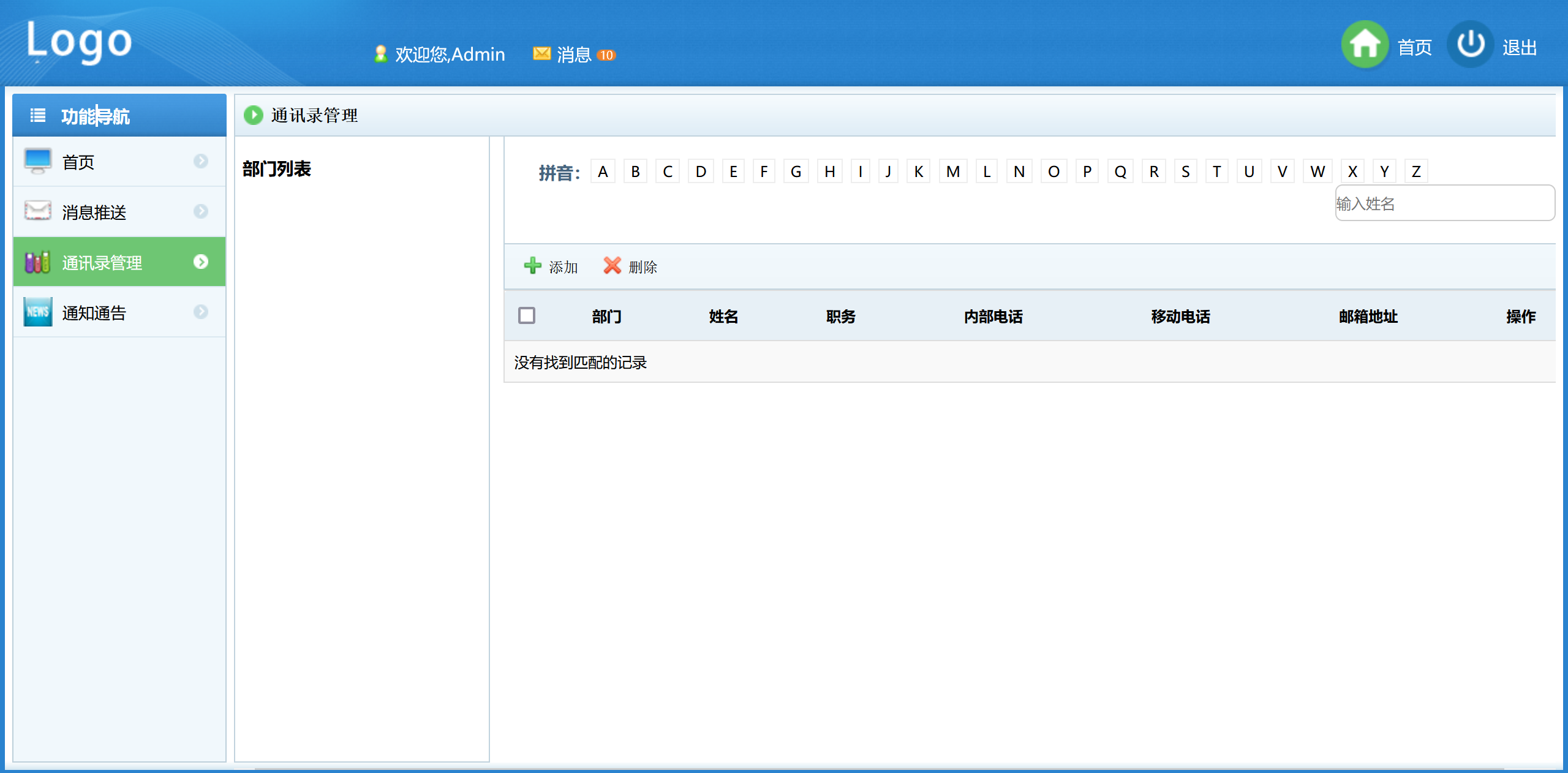Click the 功能导航 list icon
Viewport: 1568px width, 773px height.
coord(38,116)
